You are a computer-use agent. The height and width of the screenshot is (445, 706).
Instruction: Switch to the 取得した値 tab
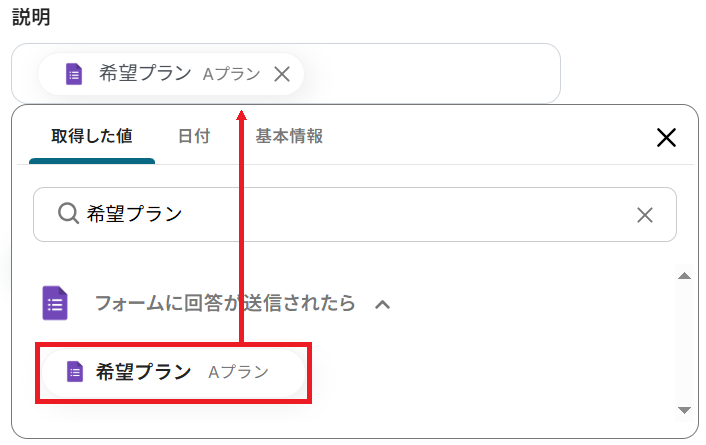(91, 137)
